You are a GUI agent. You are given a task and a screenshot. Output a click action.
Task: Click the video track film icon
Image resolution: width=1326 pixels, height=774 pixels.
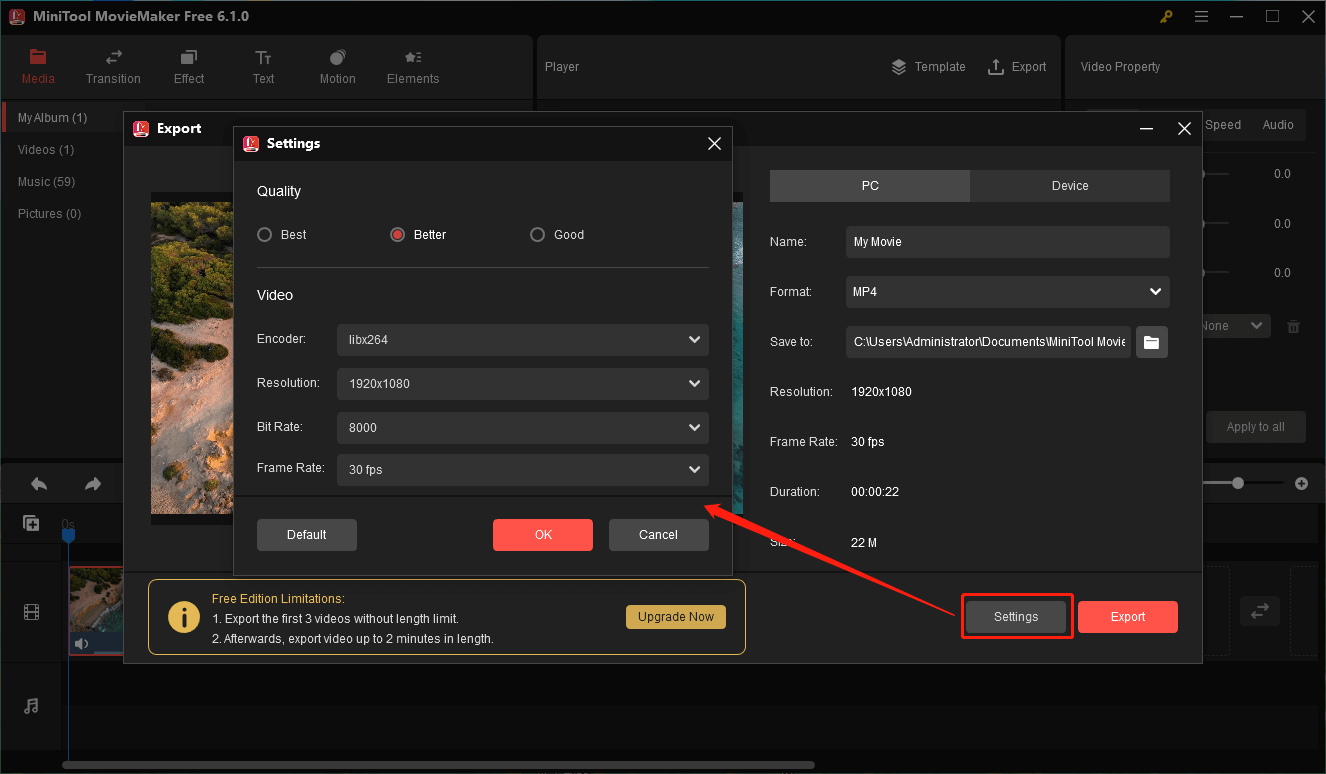click(x=31, y=612)
